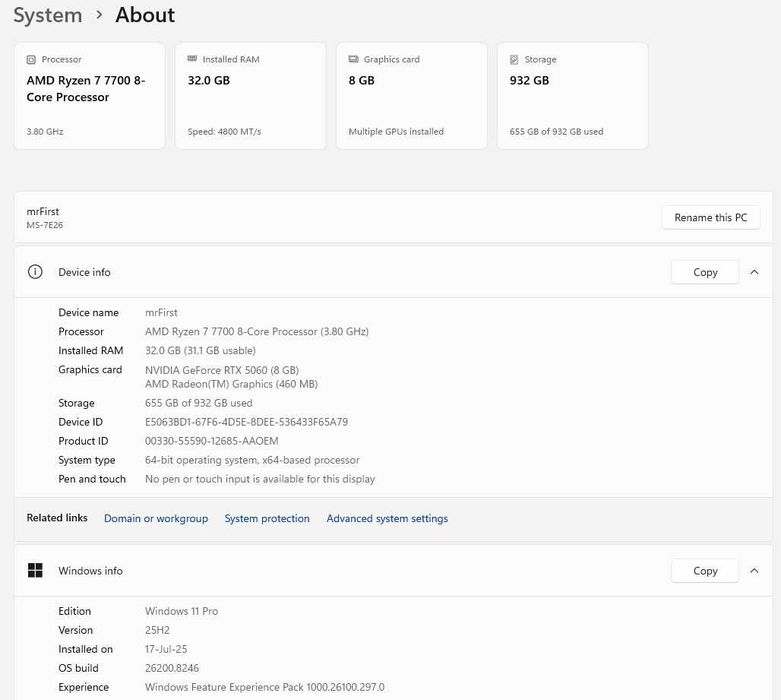This screenshot has width=781, height=700.
Task: Click the Storage drive icon
Action: coord(514,60)
